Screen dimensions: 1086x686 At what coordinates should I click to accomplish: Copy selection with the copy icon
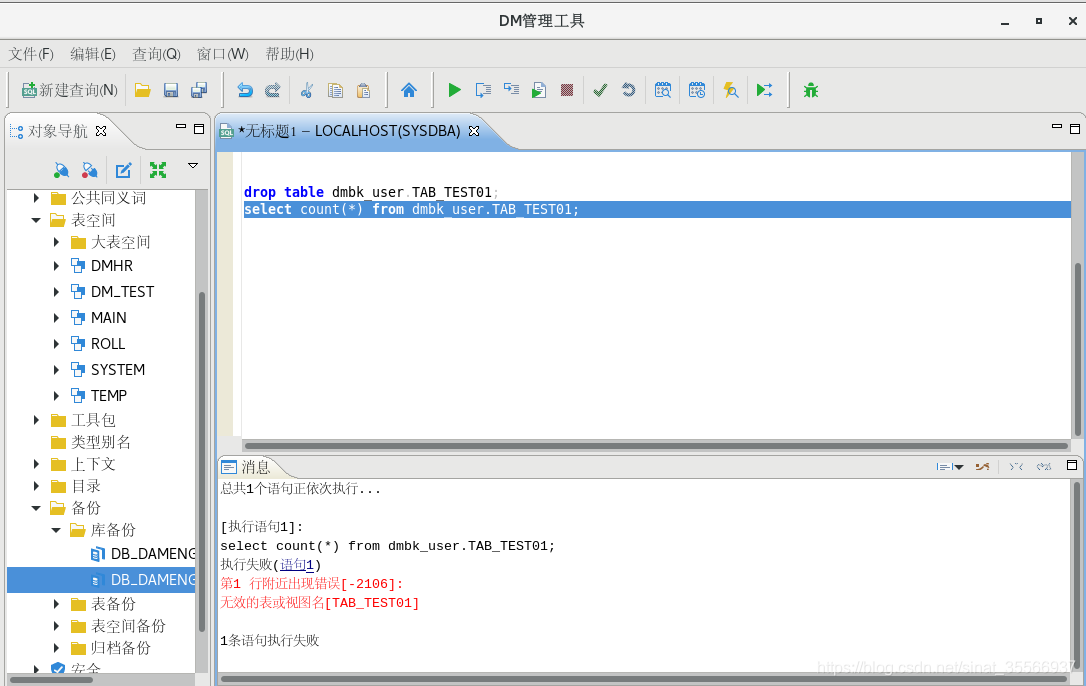coord(335,90)
